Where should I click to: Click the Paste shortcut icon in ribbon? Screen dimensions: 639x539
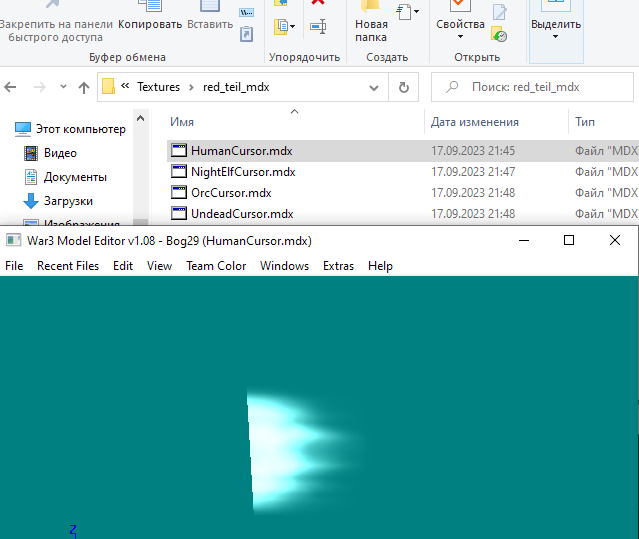pyautogui.click(x=247, y=34)
